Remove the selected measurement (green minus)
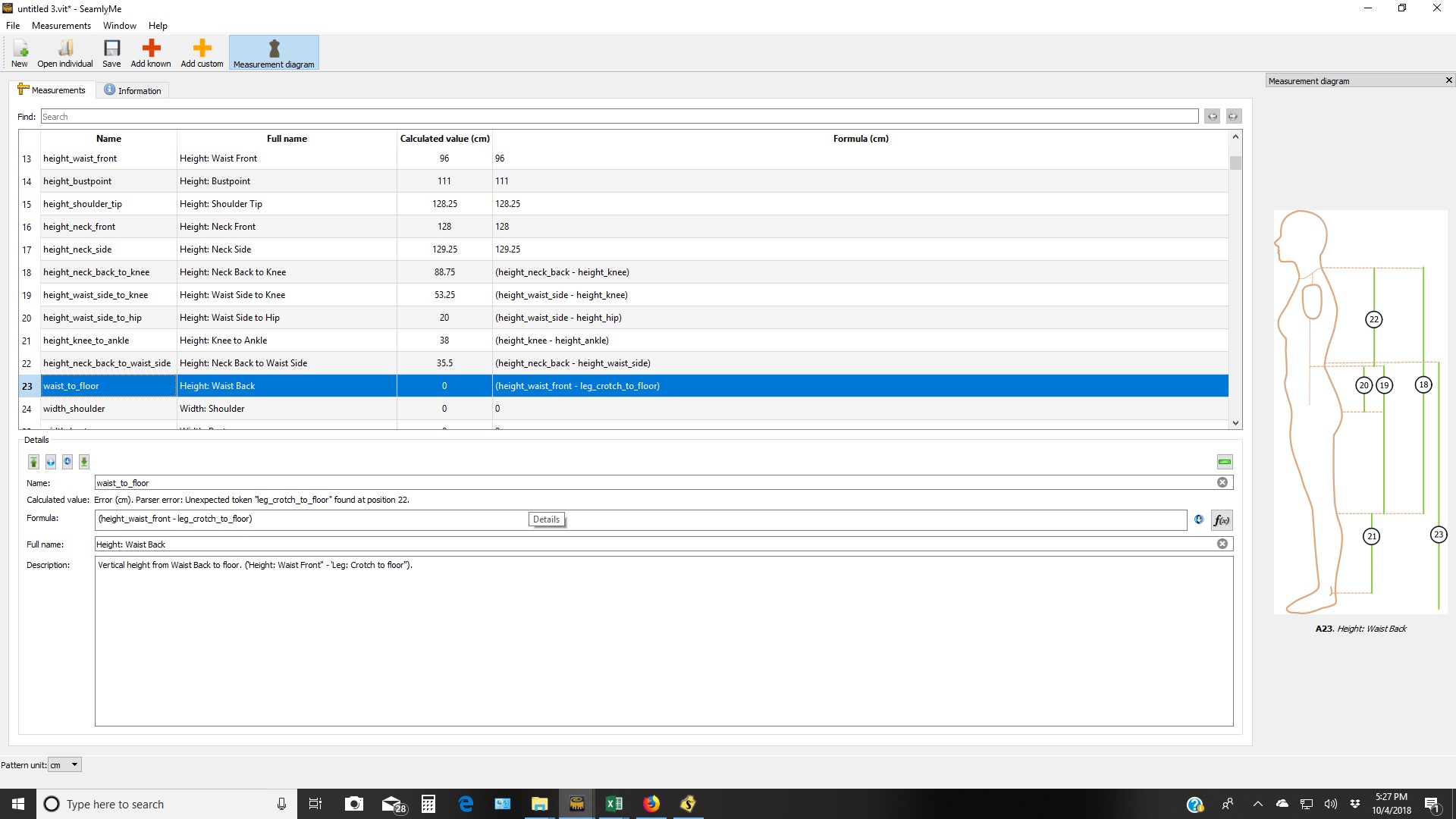 (x=1225, y=462)
